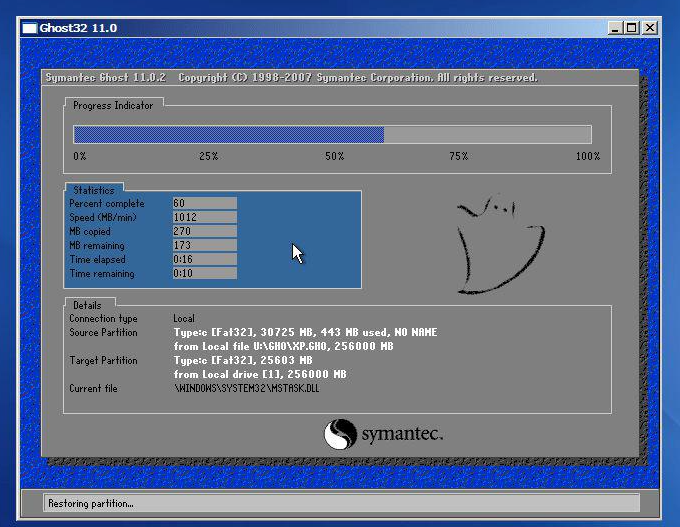Click the Symantec circular logo emblem
The width and height of the screenshot is (680, 527).
(x=340, y=434)
